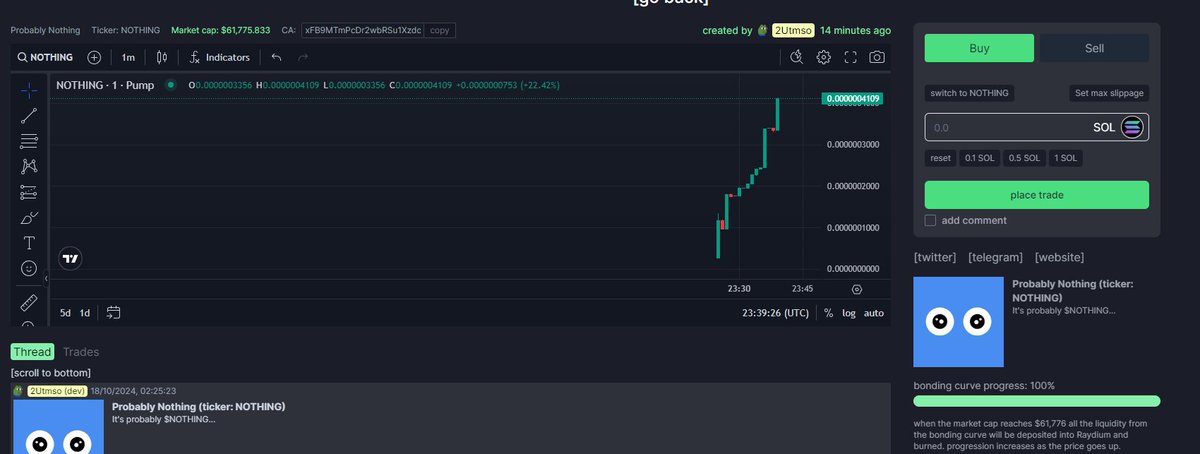
Task: Collapse the drawing toolbar with side arrow
Action: coord(46,278)
